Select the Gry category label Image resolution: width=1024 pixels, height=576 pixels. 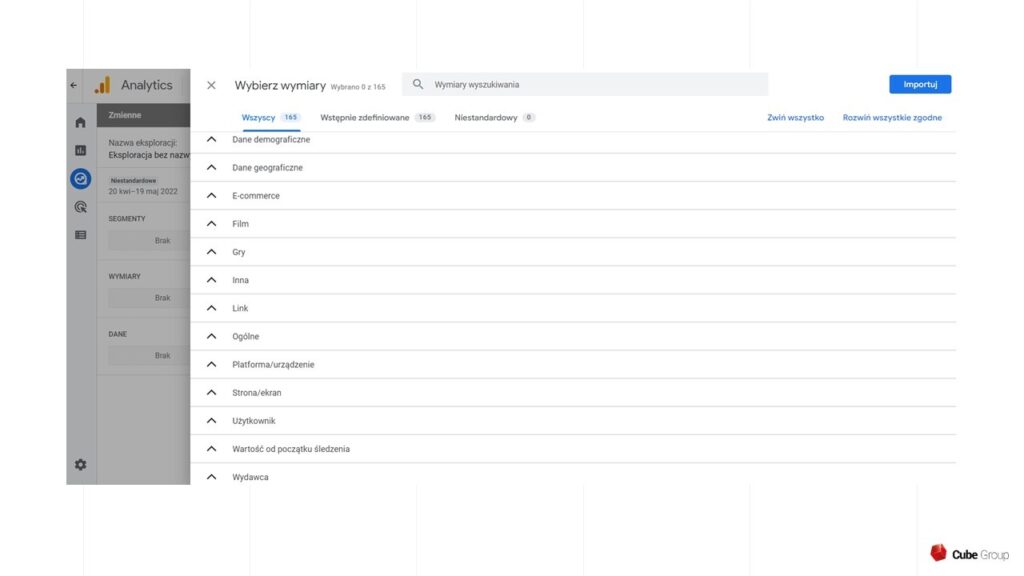click(x=238, y=252)
